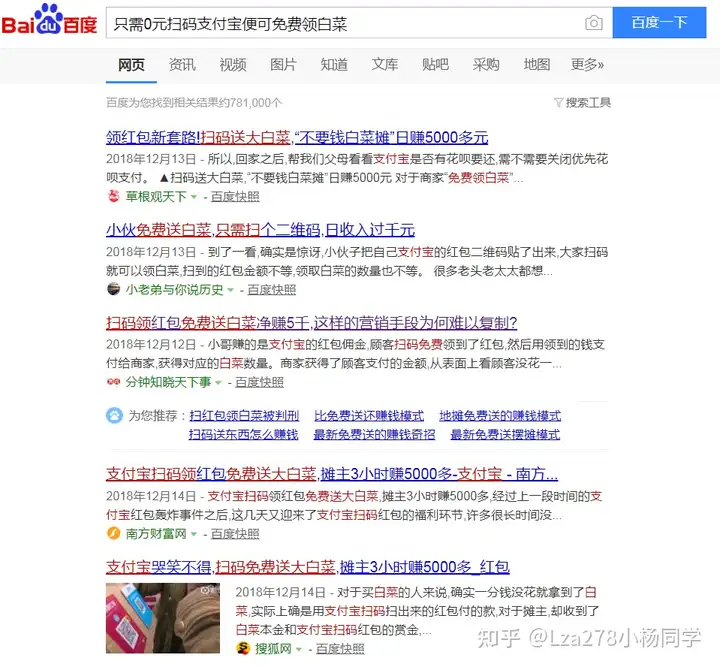
Task: Click the 搜索工具 filter funnel icon
Action: pyautogui.click(x=558, y=102)
